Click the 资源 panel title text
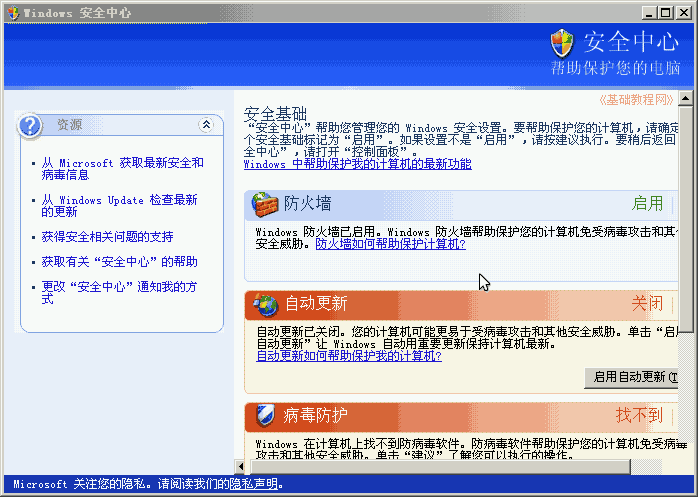This screenshot has height=497, width=698. click(69, 125)
